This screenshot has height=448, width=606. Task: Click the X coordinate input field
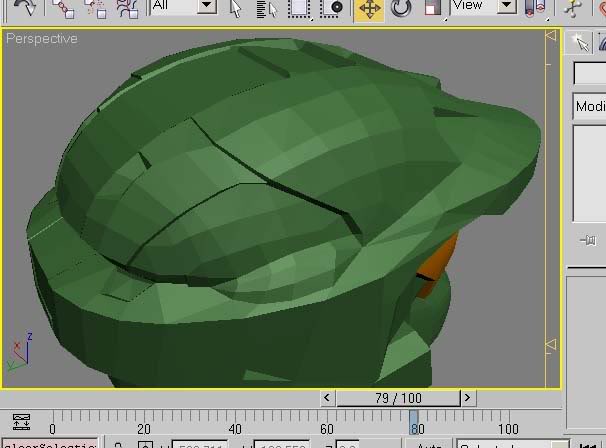click(199, 445)
